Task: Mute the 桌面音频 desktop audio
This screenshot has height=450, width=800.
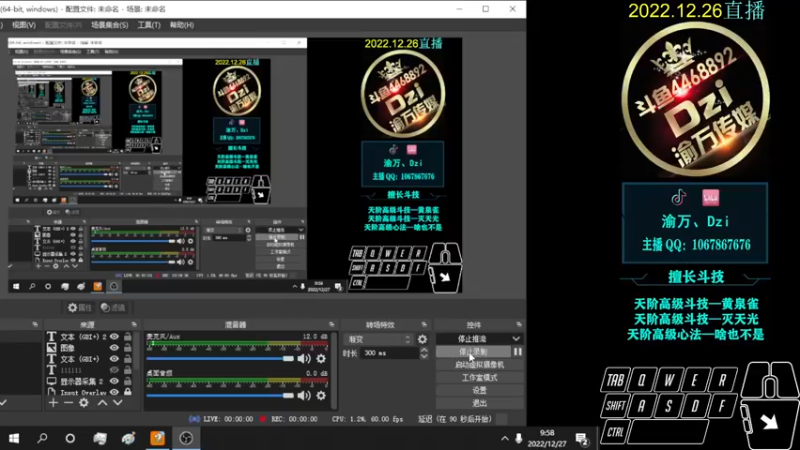Action: point(304,395)
